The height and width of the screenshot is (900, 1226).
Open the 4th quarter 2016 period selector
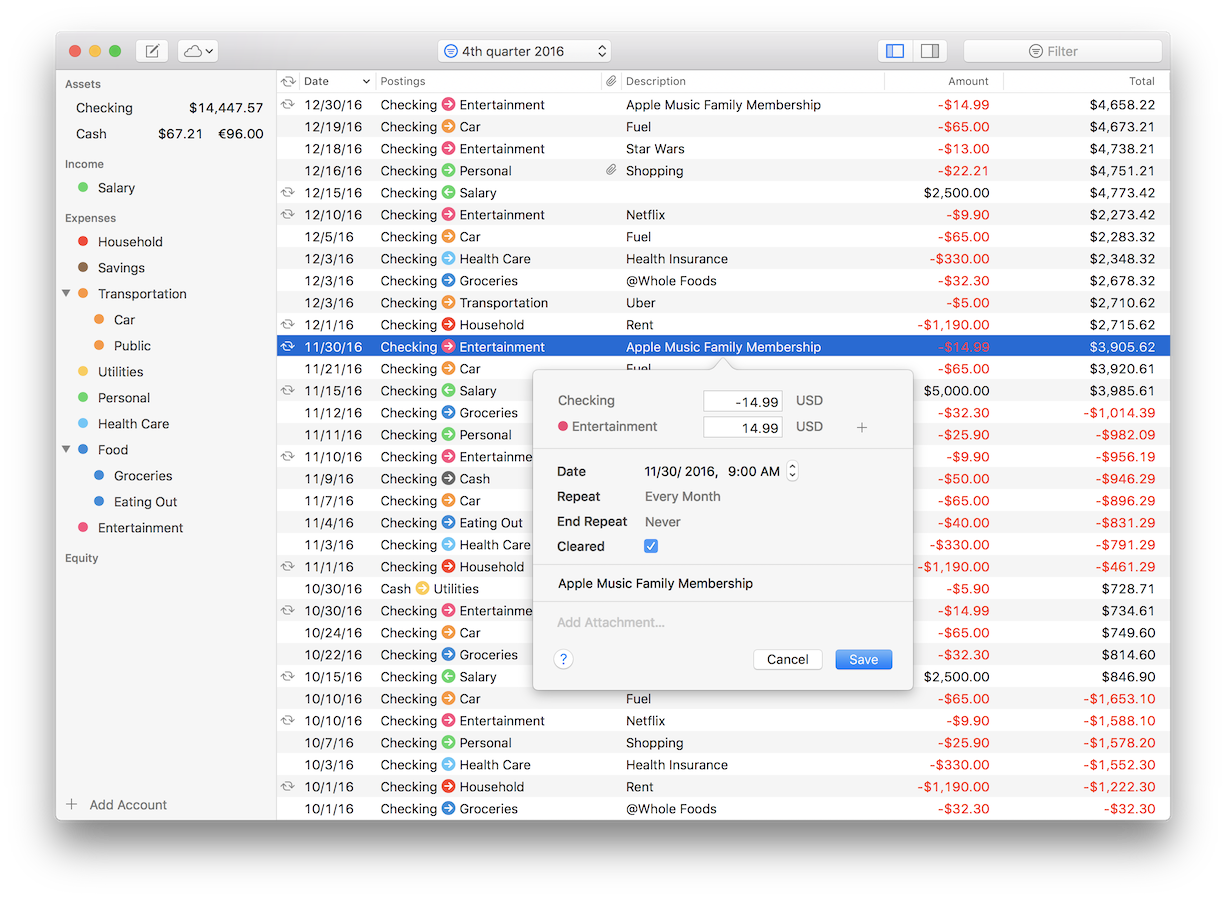pyautogui.click(x=524, y=51)
